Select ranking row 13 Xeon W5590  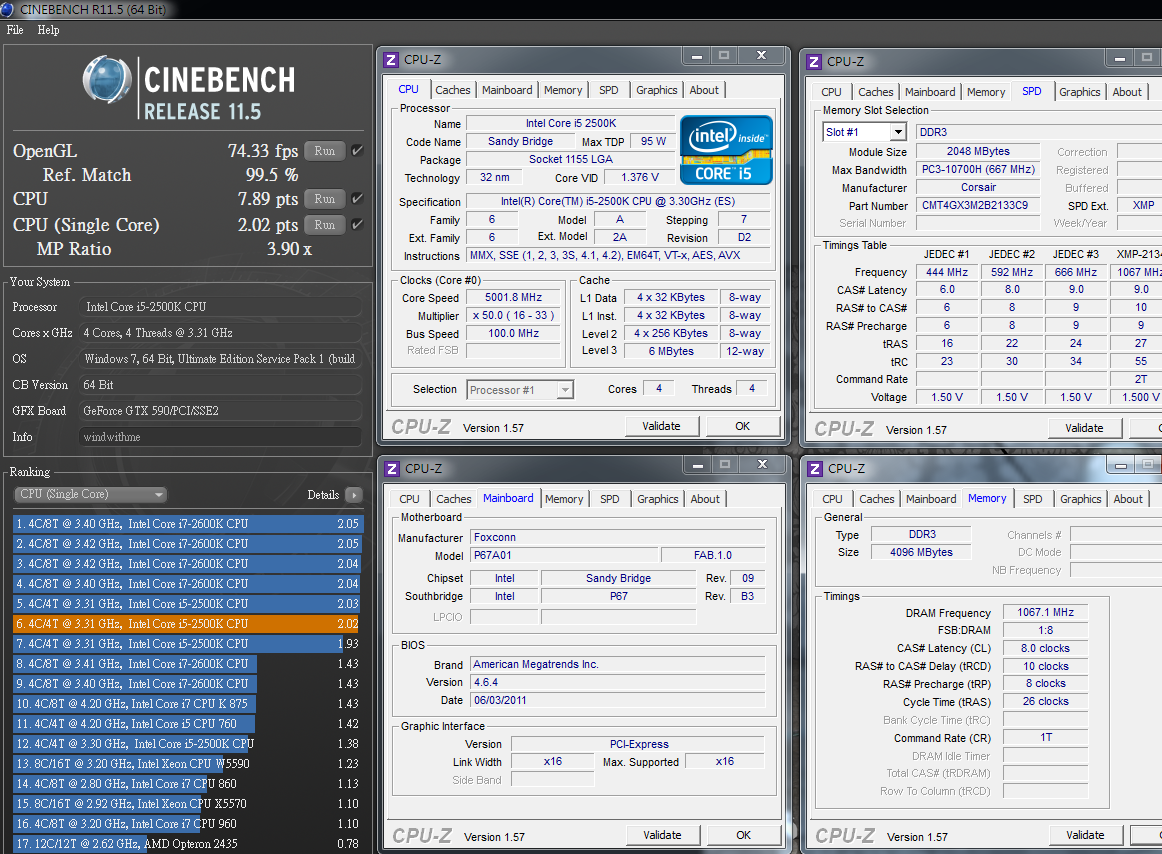click(188, 764)
